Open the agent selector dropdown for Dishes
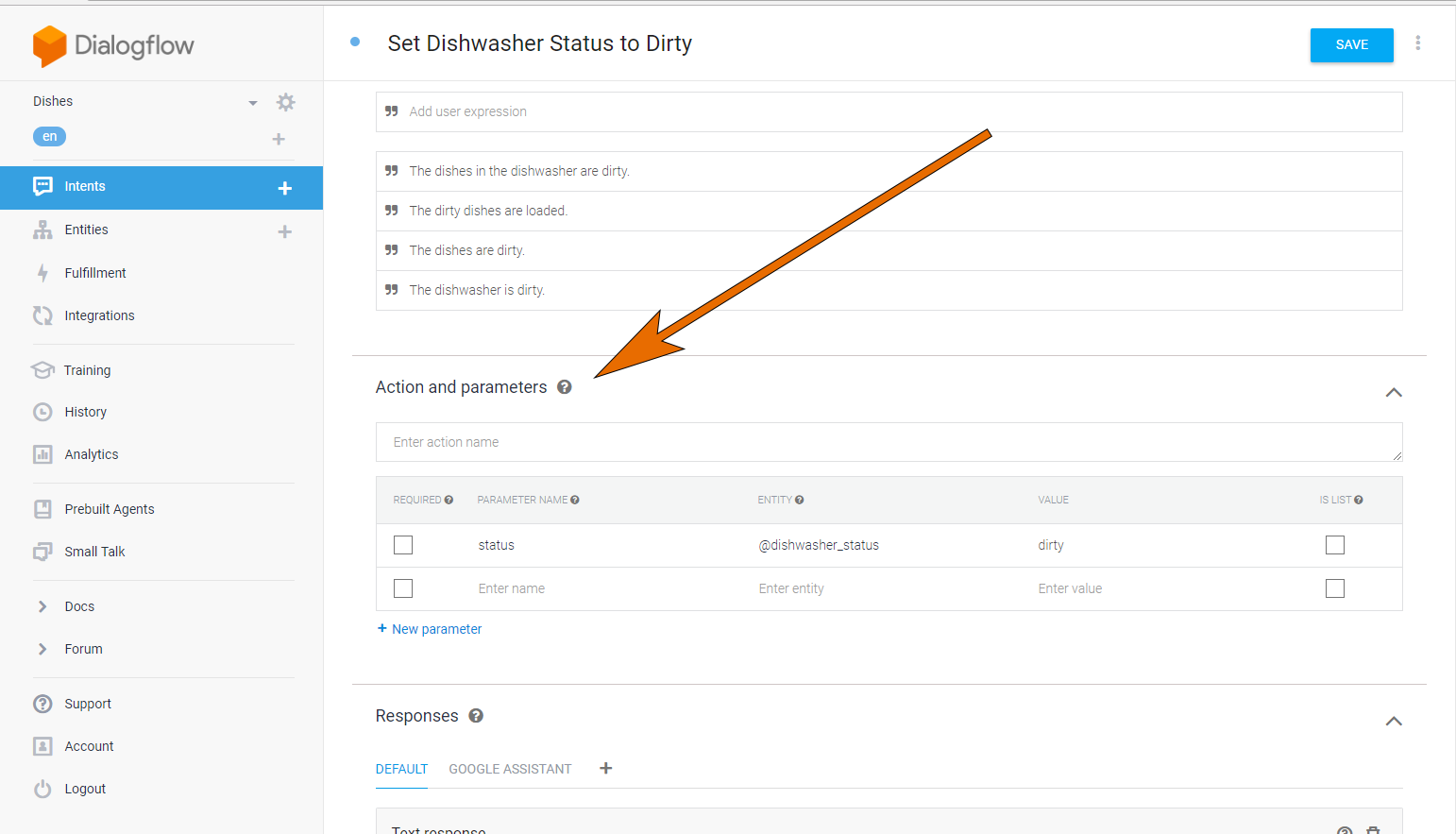Viewport: 1456px width, 834px height. click(252, 102)
